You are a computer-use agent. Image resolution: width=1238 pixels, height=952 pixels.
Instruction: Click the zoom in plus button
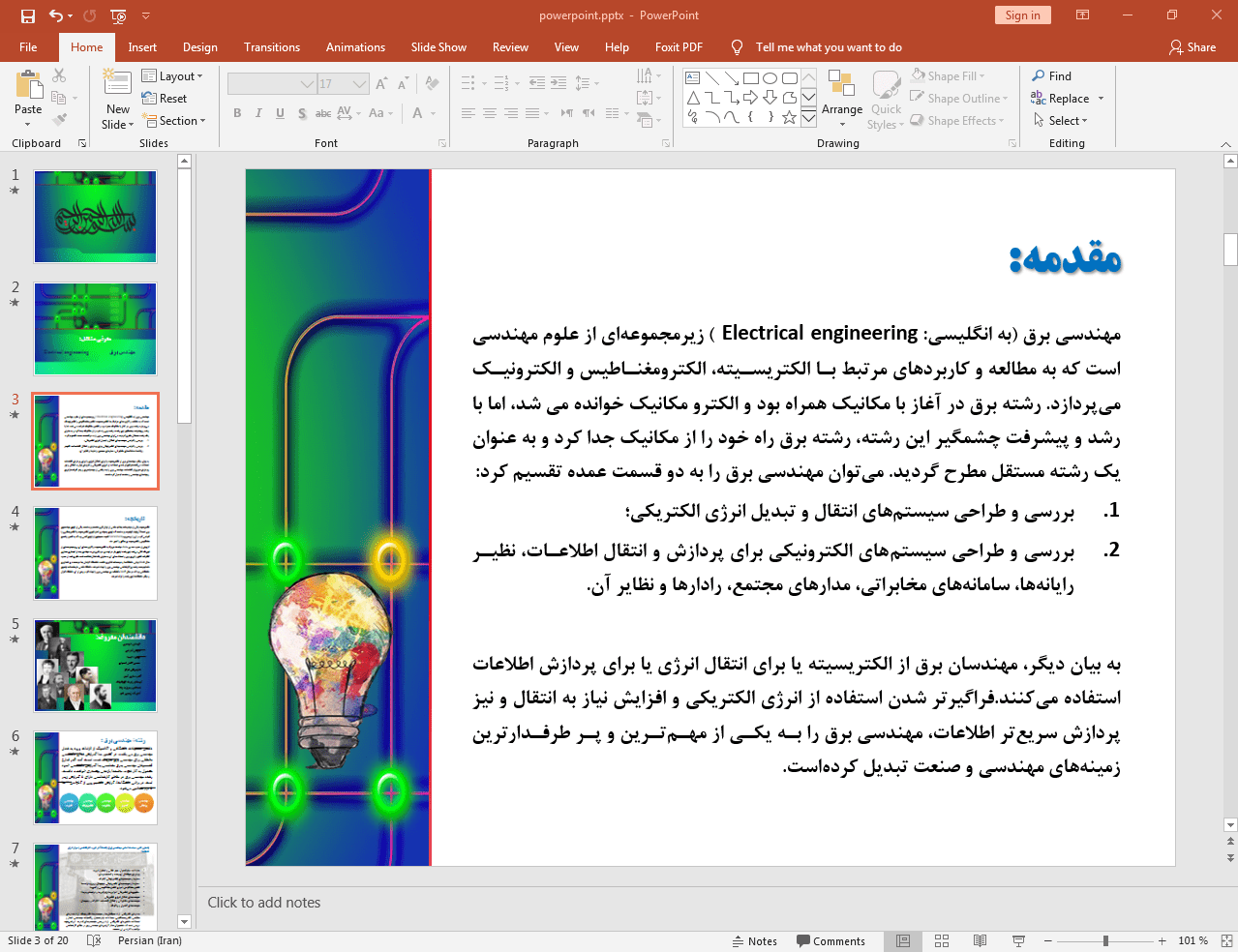pos(1163,941)
